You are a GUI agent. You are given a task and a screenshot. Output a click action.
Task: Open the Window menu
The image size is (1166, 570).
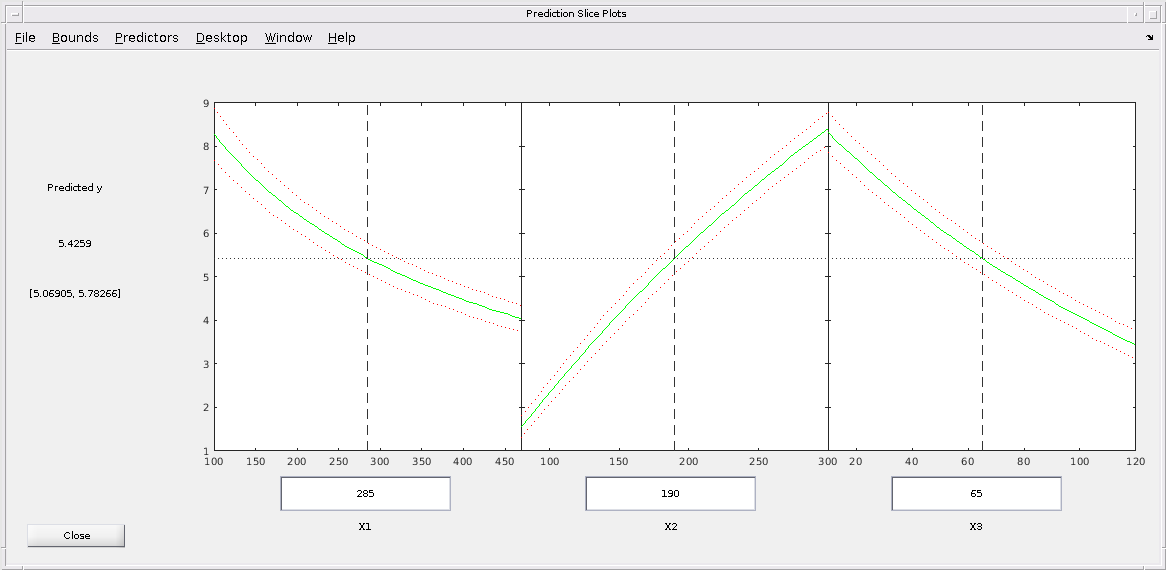click(289, 37)
